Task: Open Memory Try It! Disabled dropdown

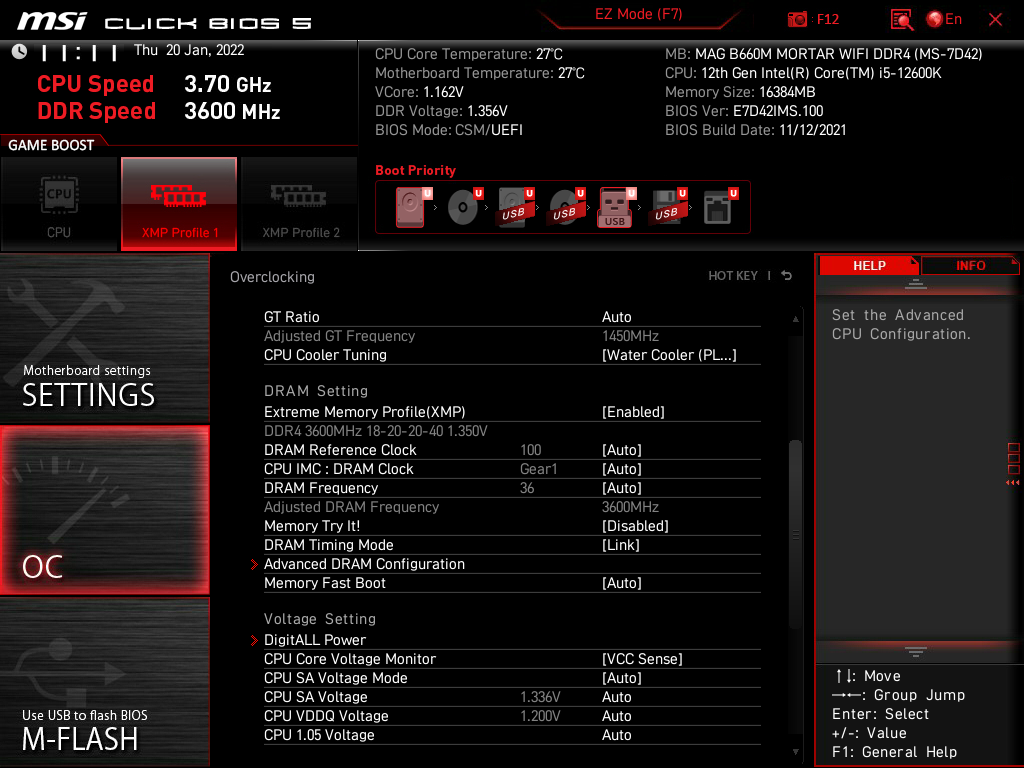Action: tap(635, 526)
